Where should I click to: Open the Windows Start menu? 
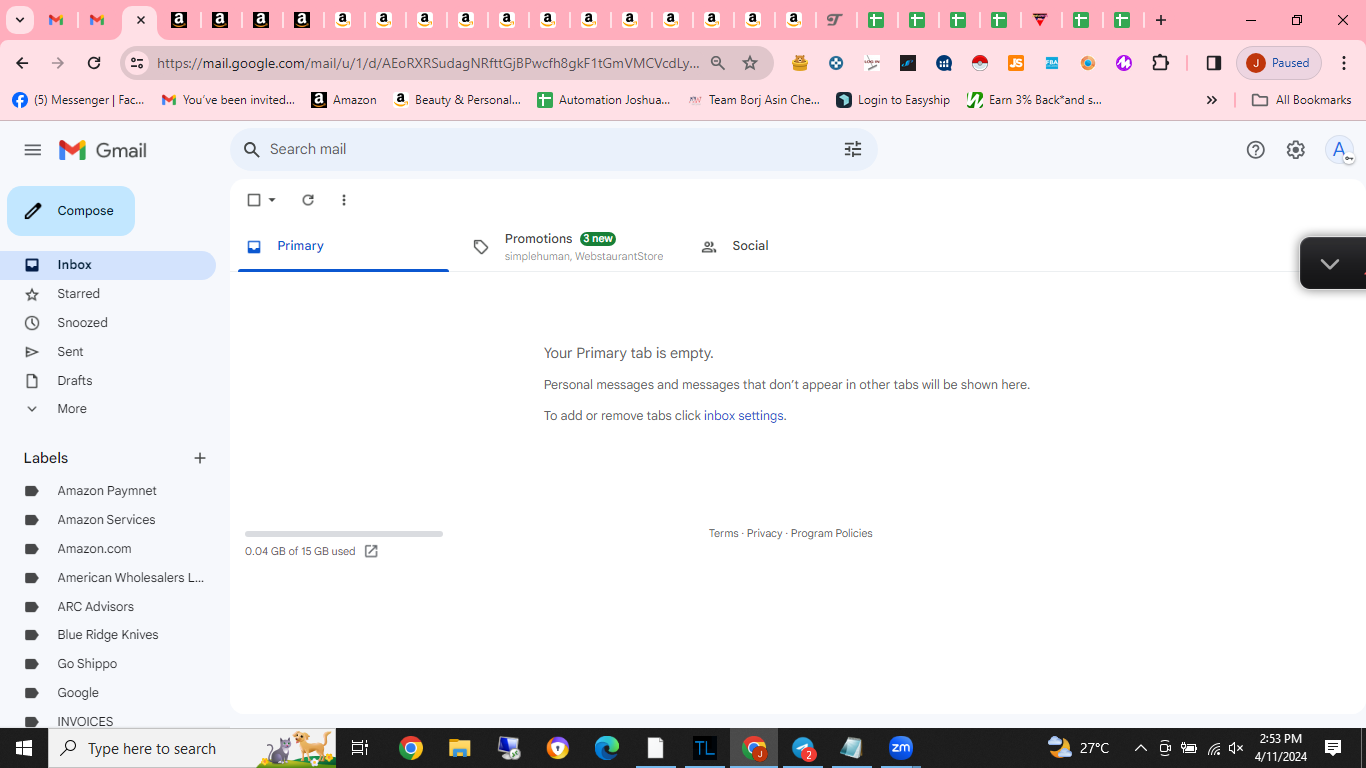tap(24, 748)
